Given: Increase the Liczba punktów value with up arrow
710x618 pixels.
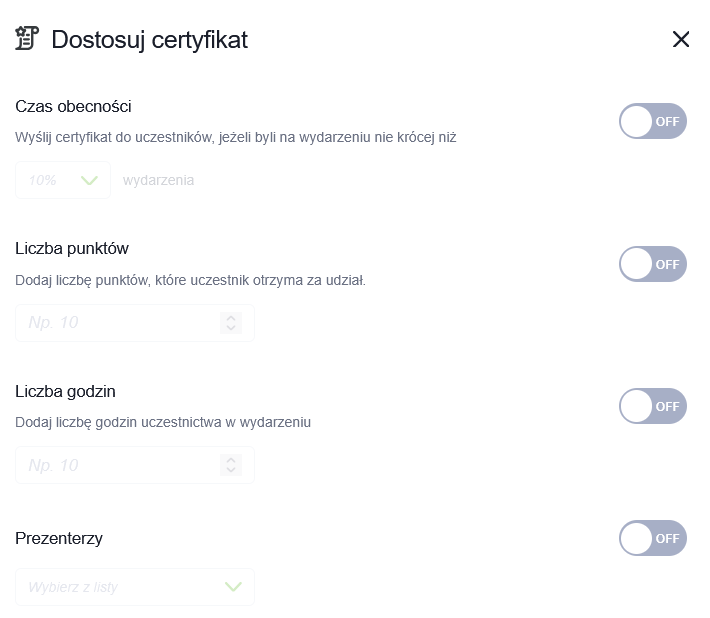Looking at the screenshot, I should click(x=231, y=318).
